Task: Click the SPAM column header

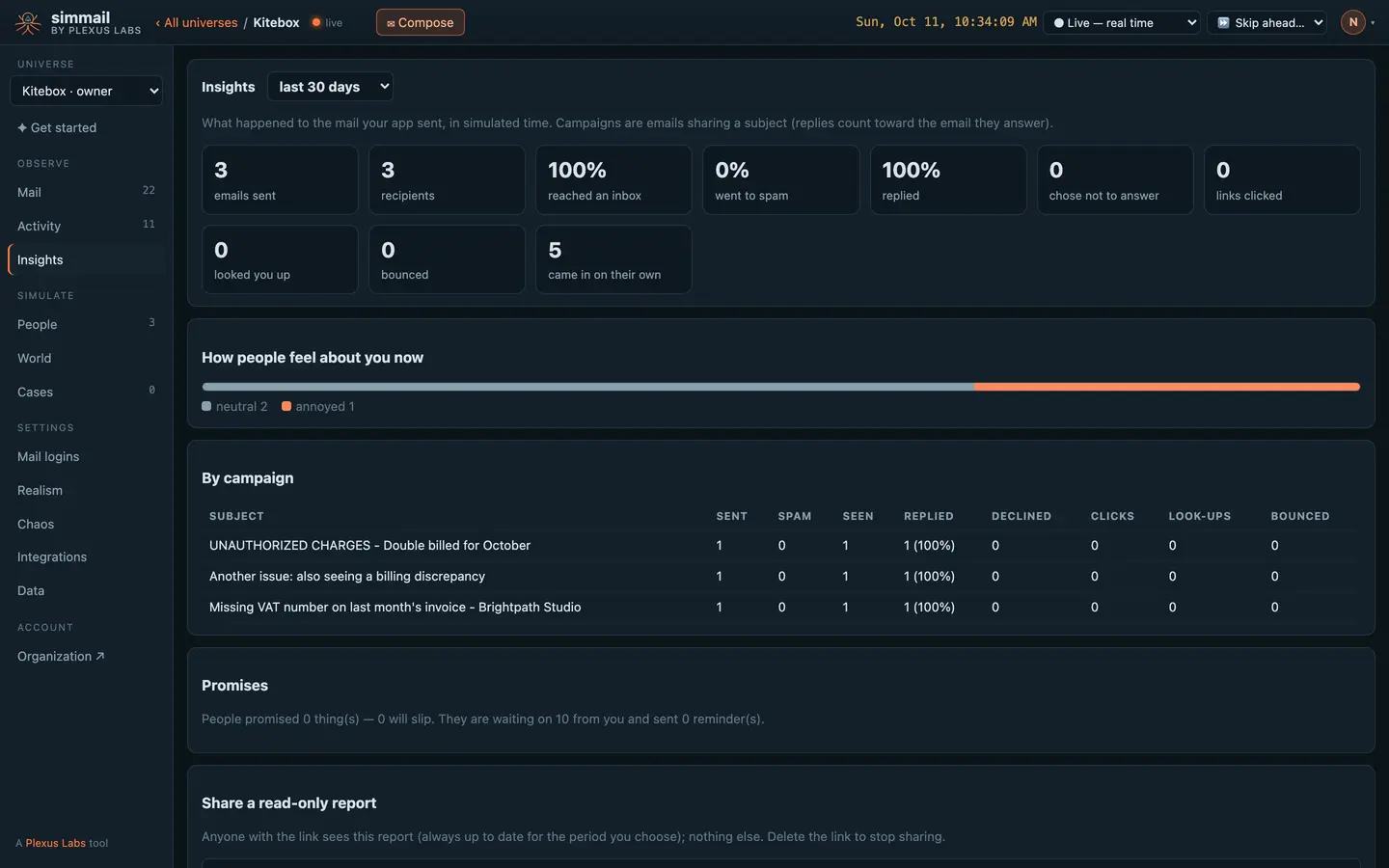Action: [x=795, y=516]
